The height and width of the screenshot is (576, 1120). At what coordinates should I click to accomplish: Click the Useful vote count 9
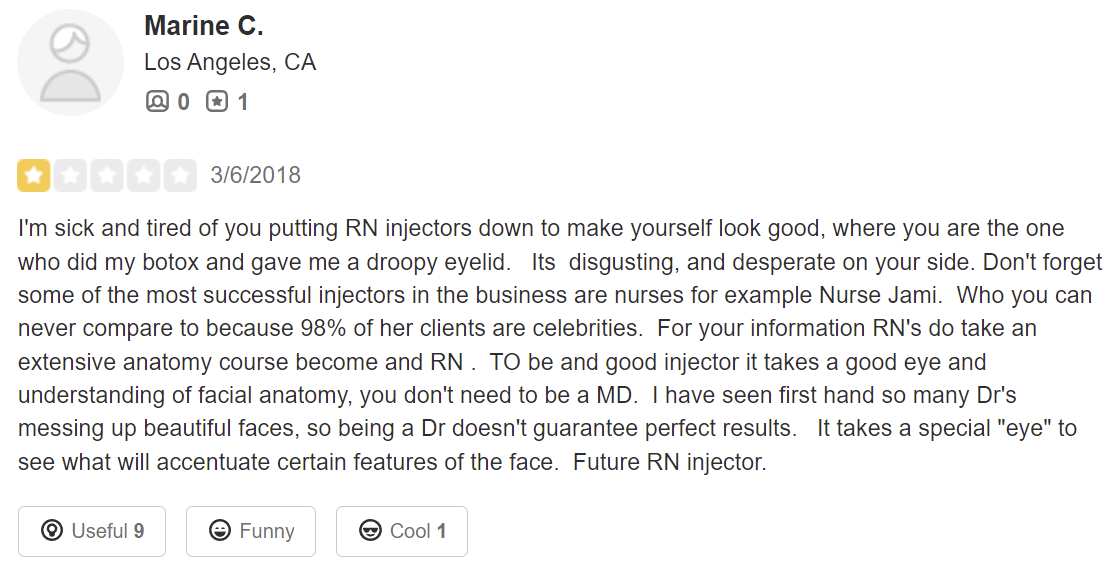coord(139,531)
